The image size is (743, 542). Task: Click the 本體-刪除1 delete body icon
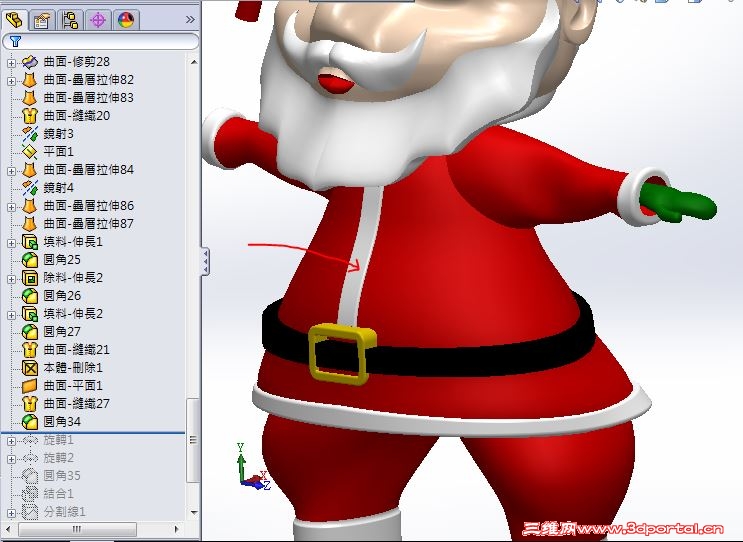coord(30,368)
